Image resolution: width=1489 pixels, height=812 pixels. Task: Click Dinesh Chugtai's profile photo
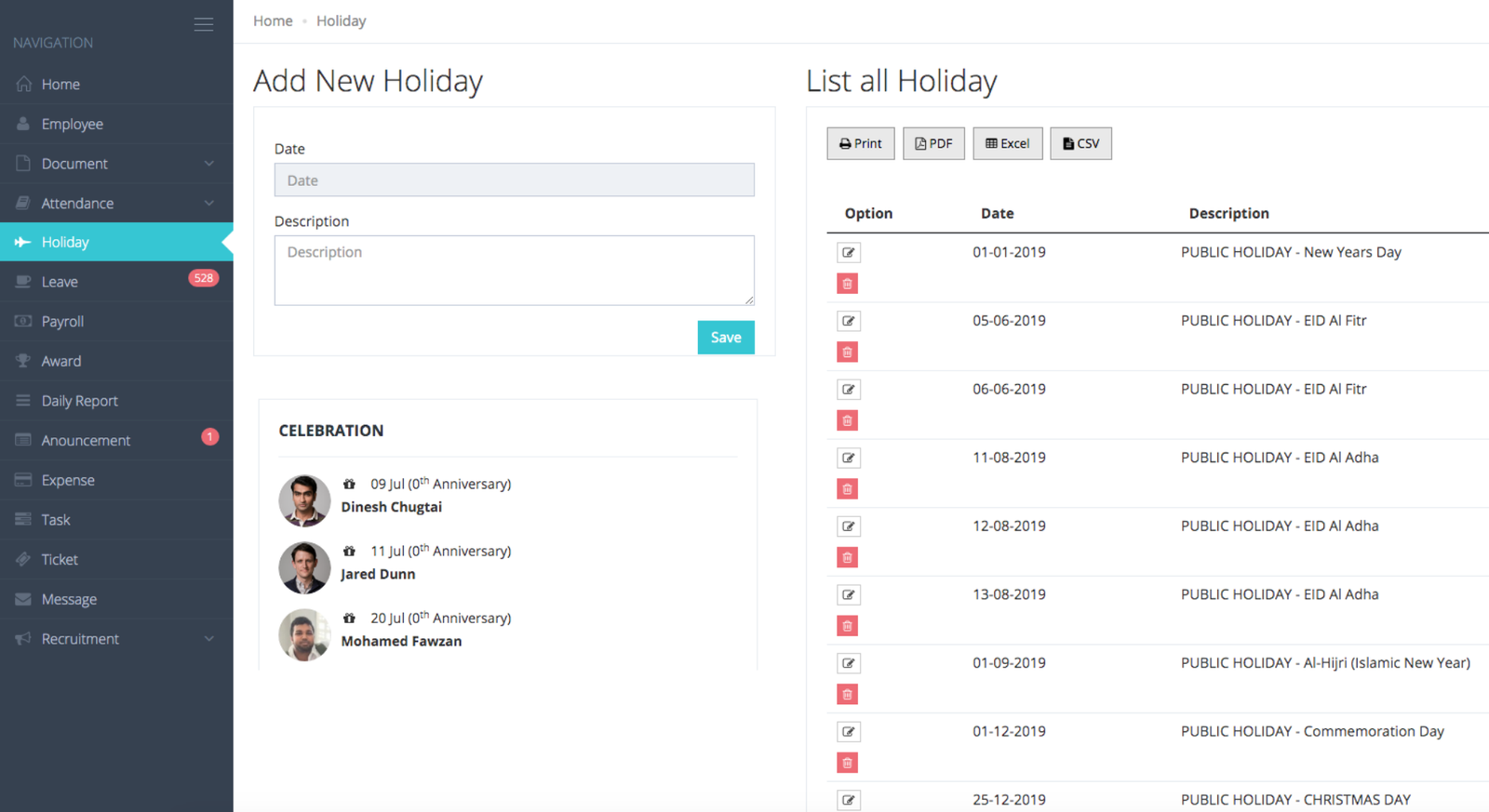coord(304,500)
